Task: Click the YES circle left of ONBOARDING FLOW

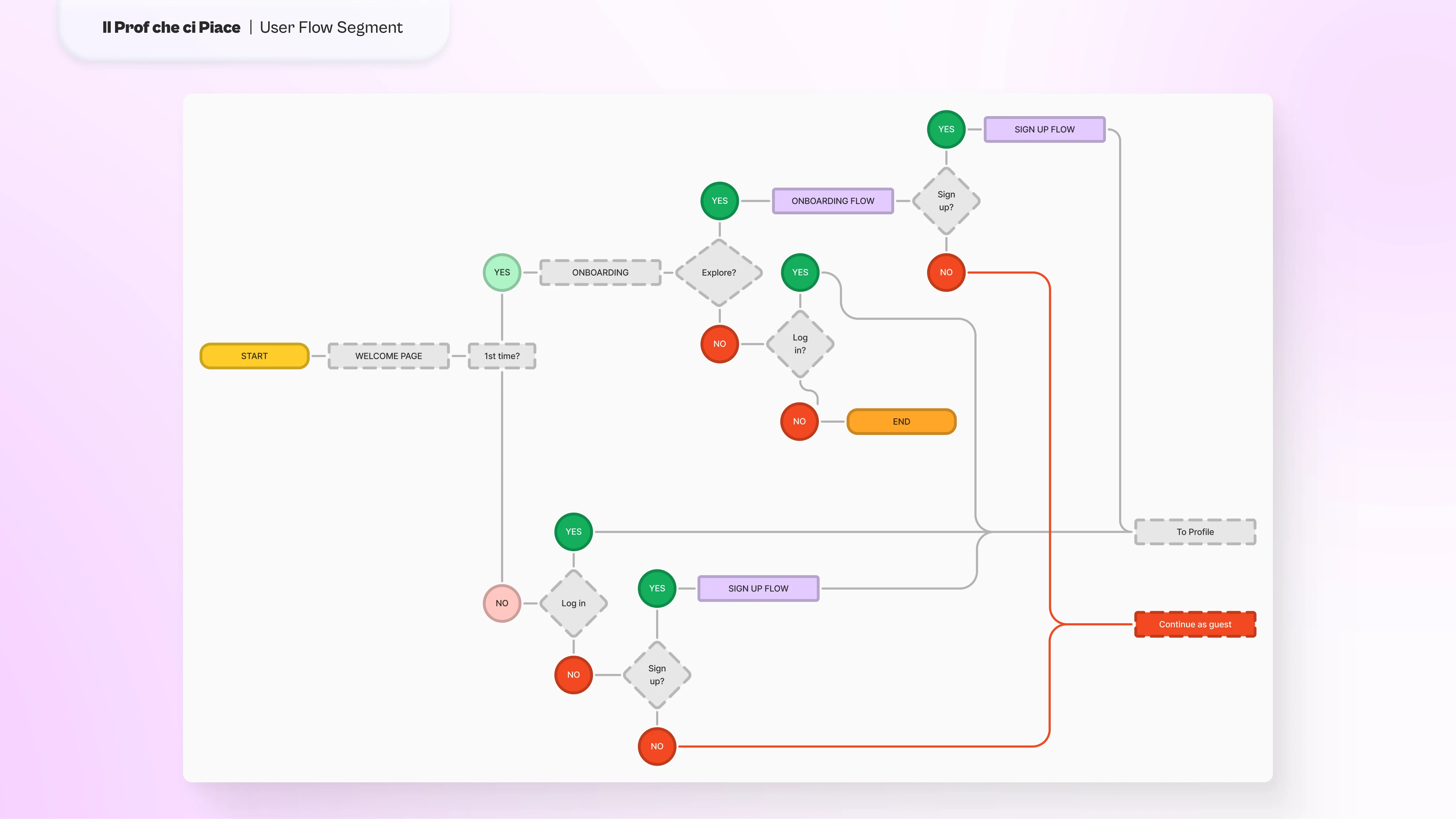Action: point(719,200)
